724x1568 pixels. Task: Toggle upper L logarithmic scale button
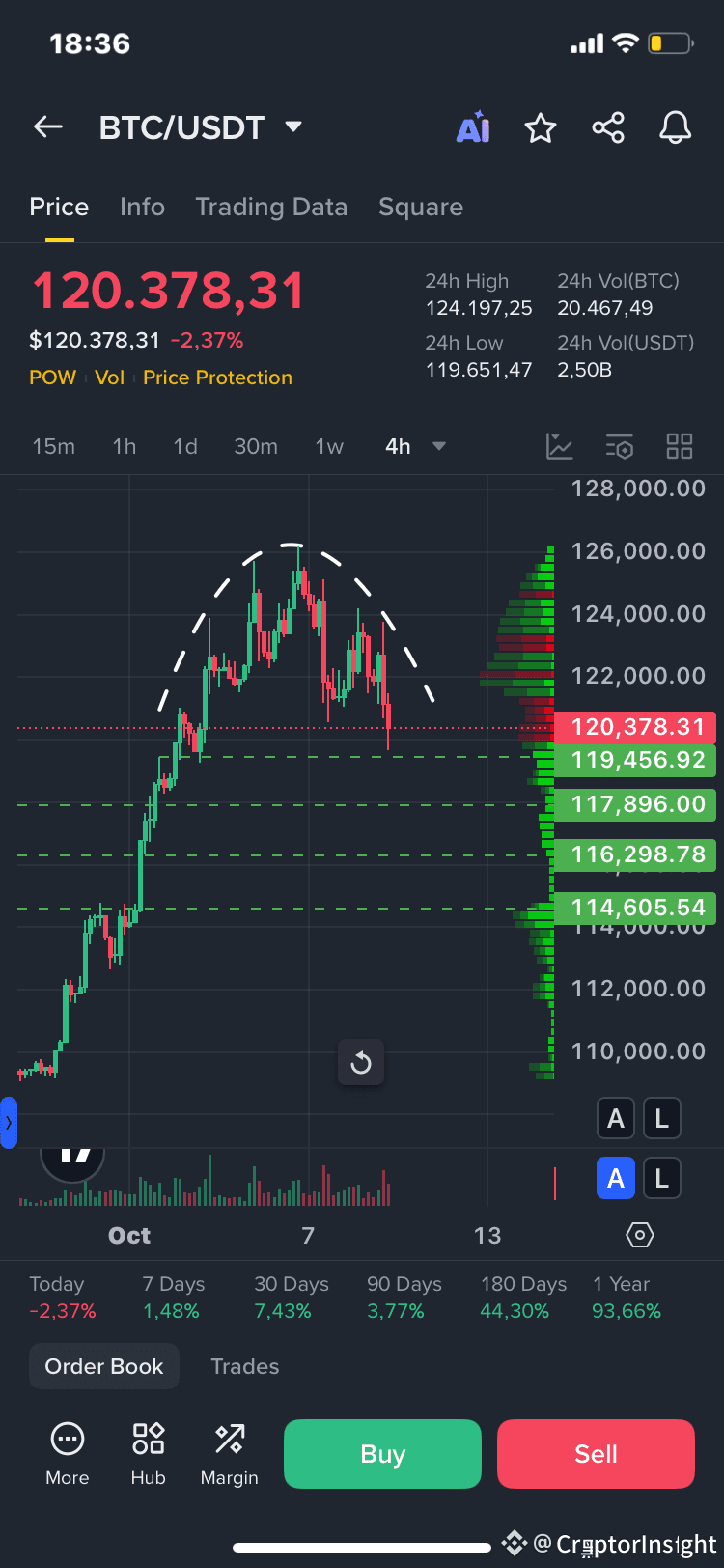pos(662,1119)
